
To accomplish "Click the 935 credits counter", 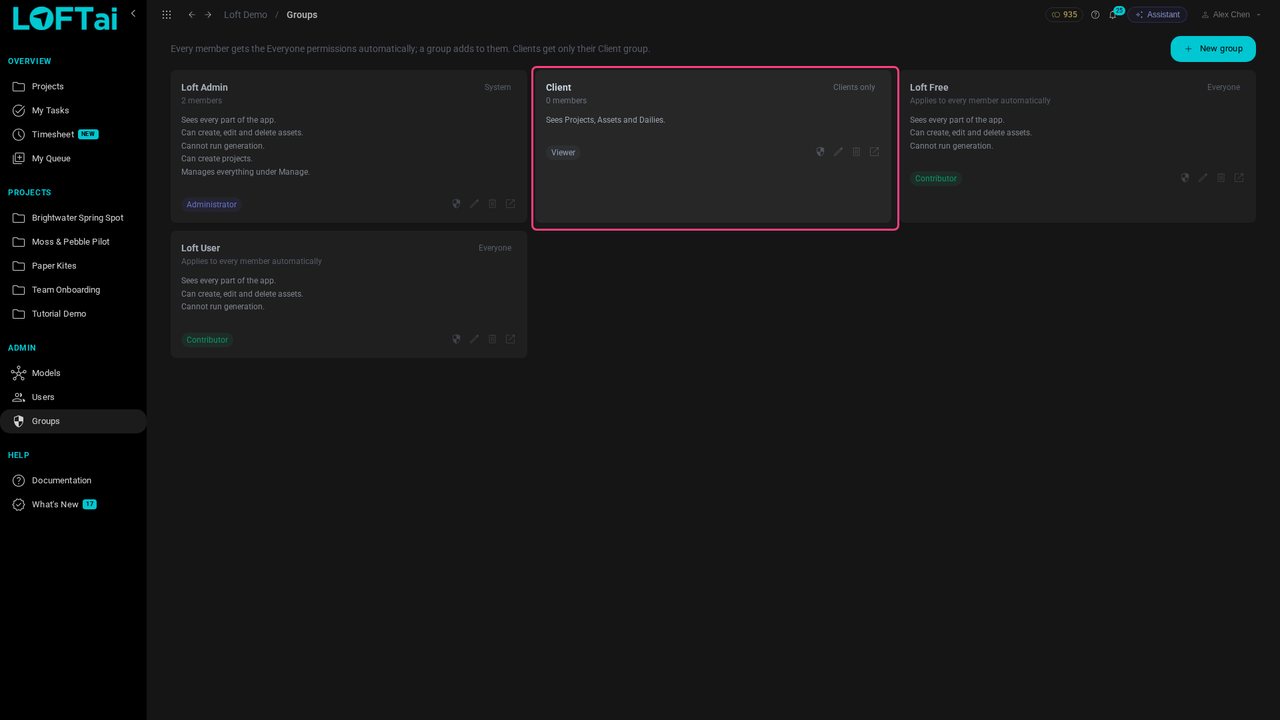I will point(1064,15).
